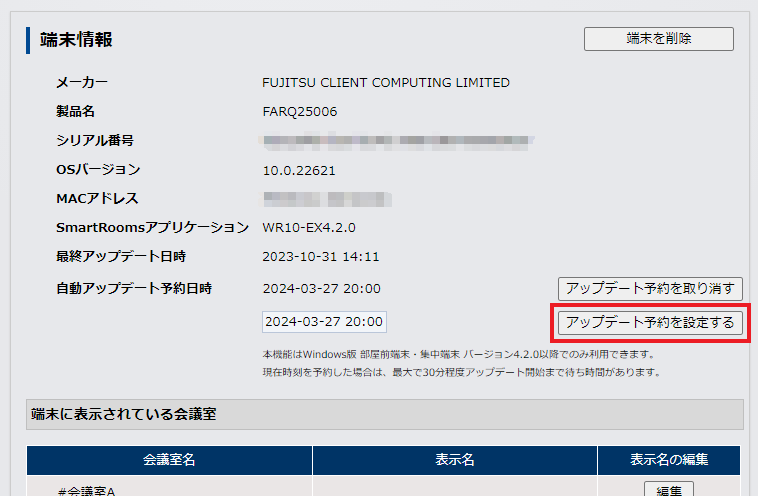Click the maker value FUJITSU CLIENT COMPUTING LIMITED

click(386, 83)
